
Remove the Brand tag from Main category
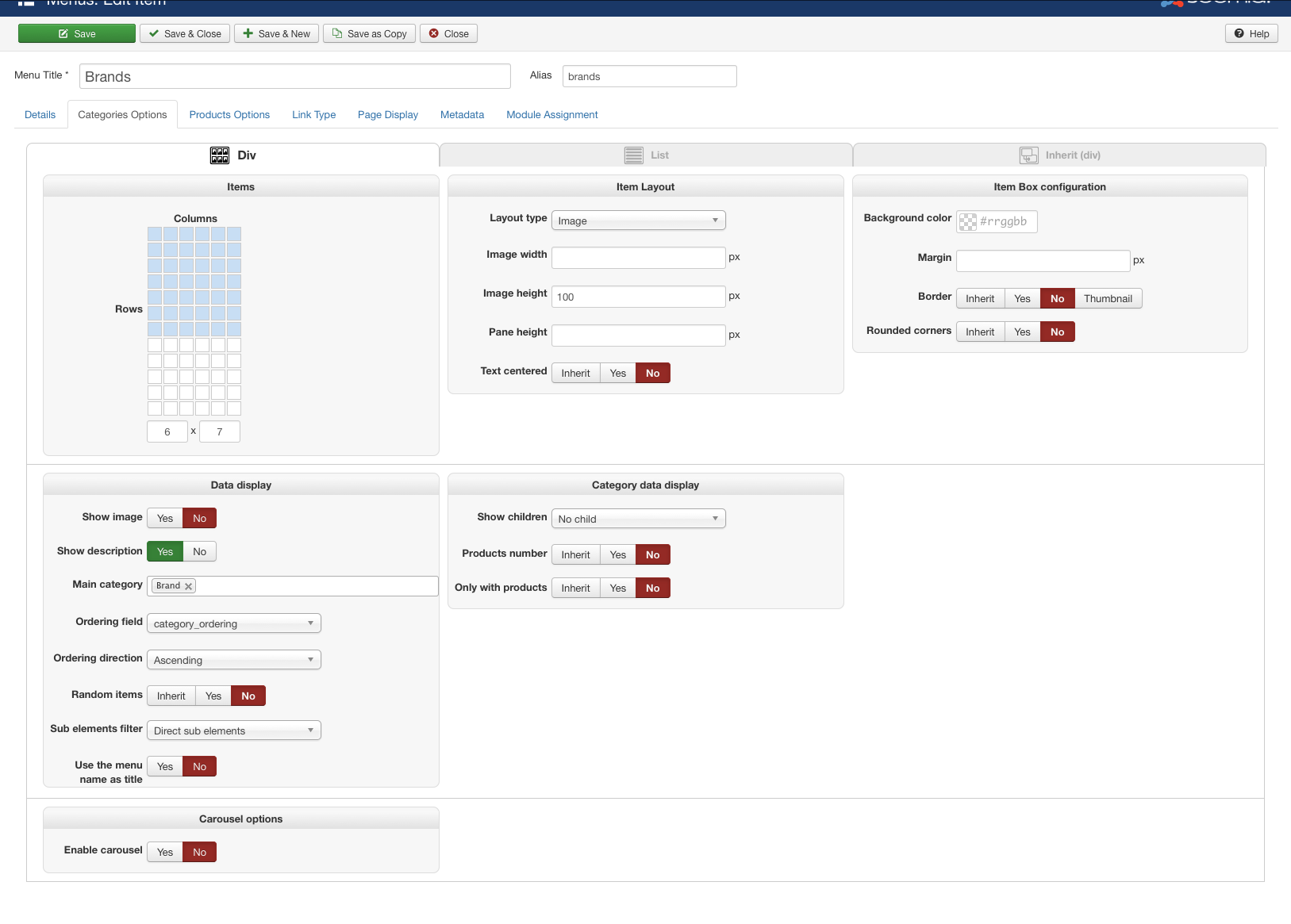point(189,586)
